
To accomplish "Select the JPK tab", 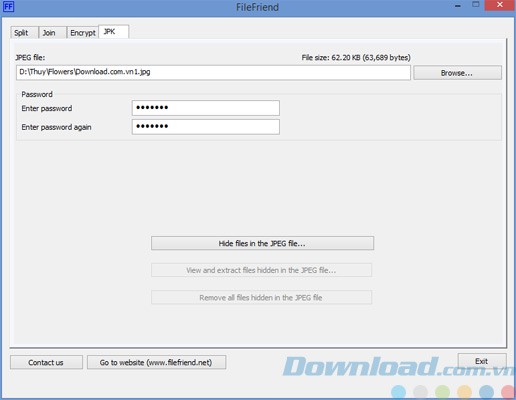I will point(114,32).
